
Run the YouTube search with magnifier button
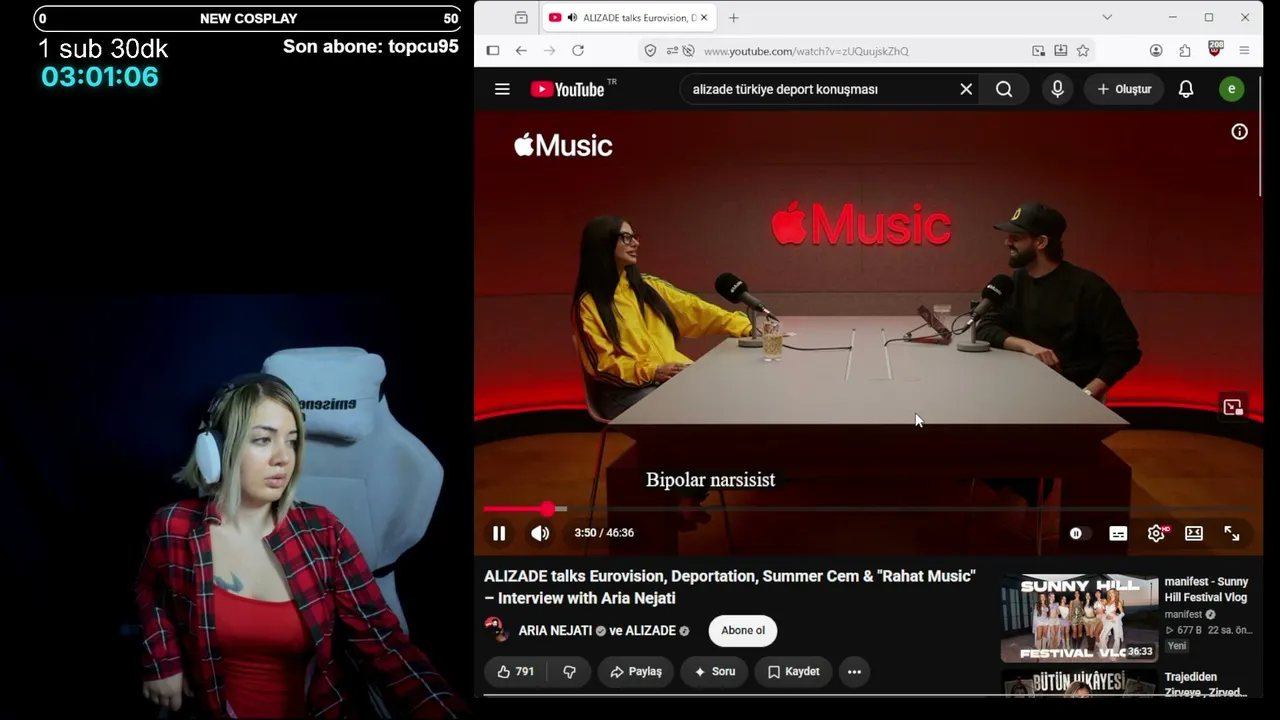(1004, 89)
